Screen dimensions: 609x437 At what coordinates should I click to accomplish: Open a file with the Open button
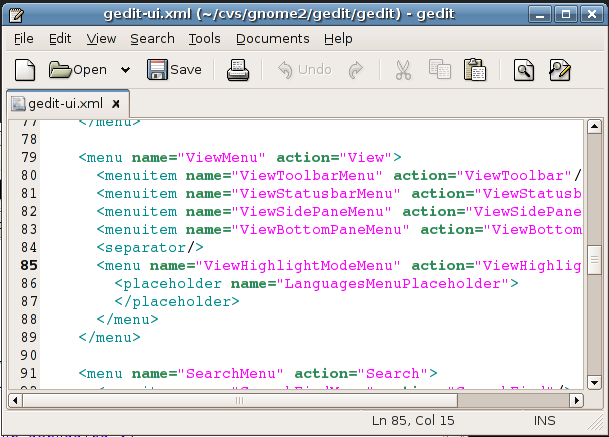pyautogui.click(x=78, y=70)
